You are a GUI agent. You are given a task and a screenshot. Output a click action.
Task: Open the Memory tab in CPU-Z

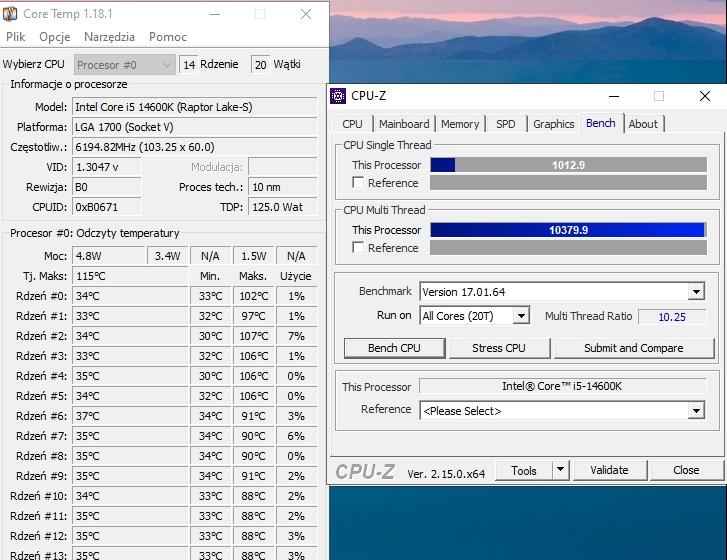460,124
